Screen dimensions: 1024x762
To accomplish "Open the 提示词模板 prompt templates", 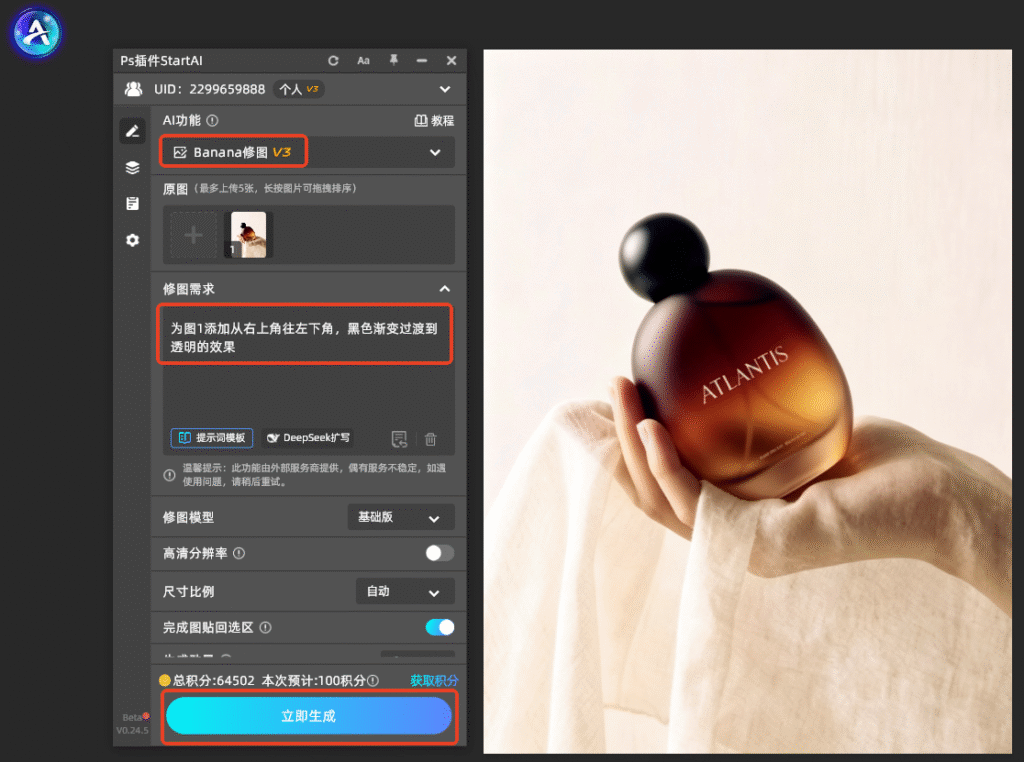I will click(212, 437).
